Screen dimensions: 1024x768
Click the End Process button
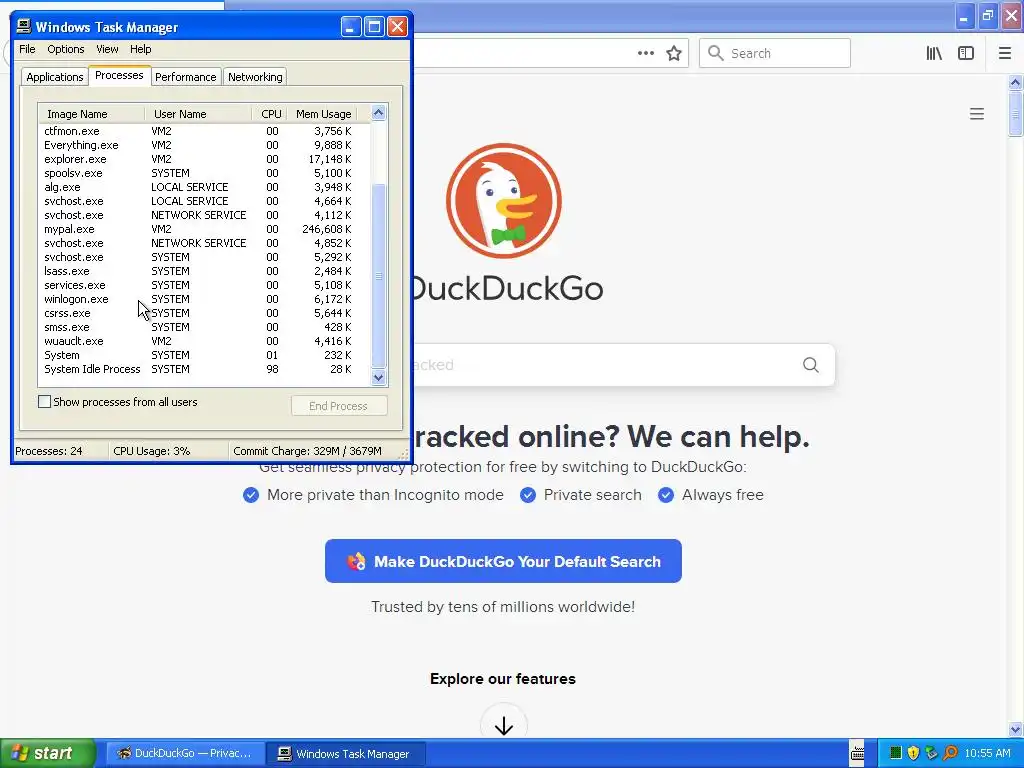(x=338, y=406)
